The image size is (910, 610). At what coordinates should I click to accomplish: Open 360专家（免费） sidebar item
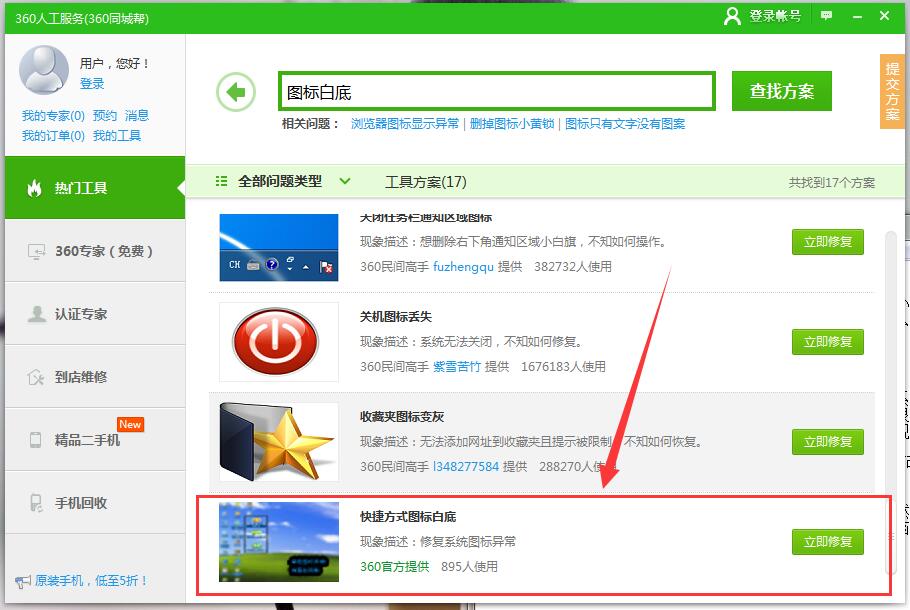[x=94, y=251]
